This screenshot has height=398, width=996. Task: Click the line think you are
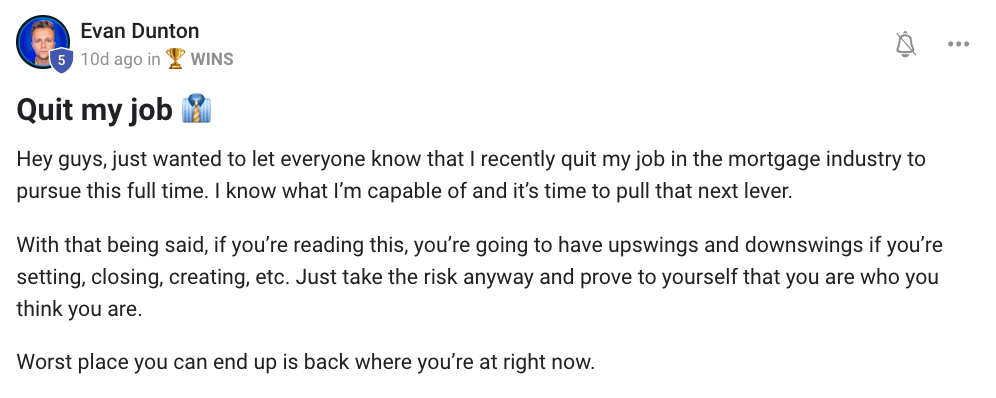pyautogui.click(x=79, y=310)
